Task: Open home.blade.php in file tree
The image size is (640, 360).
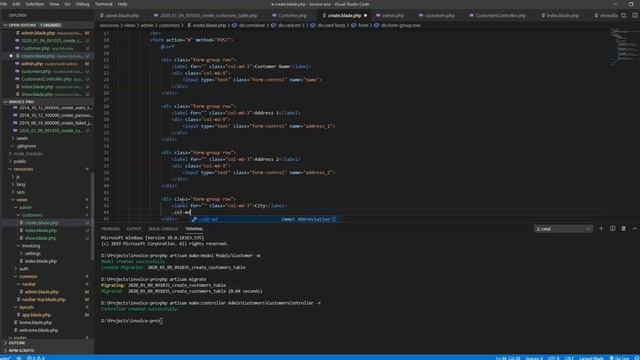Action: (x=36, y=323)
